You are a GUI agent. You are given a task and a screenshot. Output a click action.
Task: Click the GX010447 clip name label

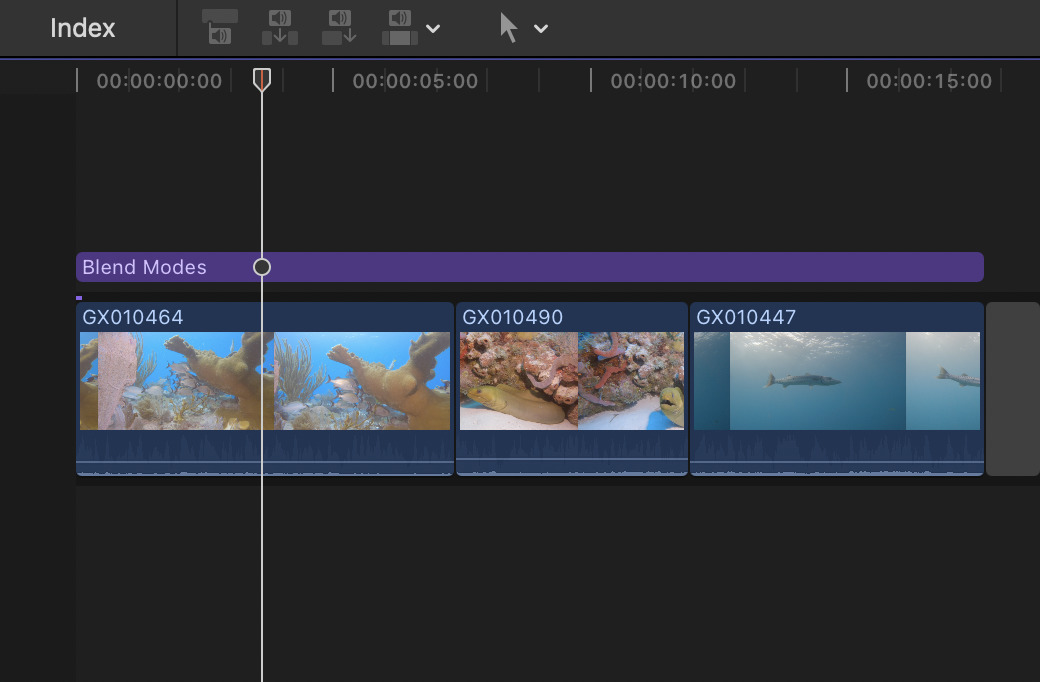746,317
